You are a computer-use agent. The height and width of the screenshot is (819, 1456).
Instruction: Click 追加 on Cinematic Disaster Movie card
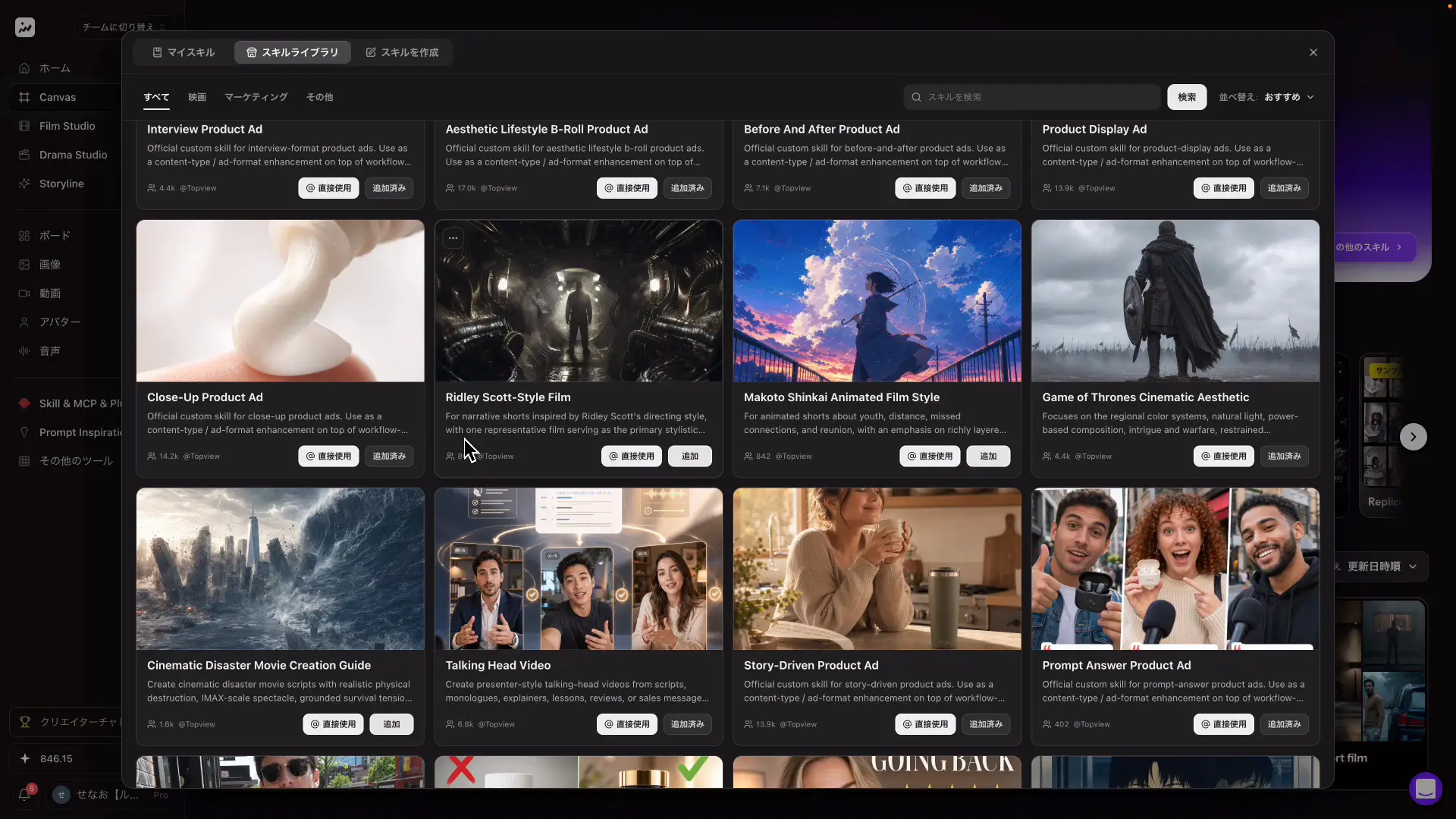(391, 724)
